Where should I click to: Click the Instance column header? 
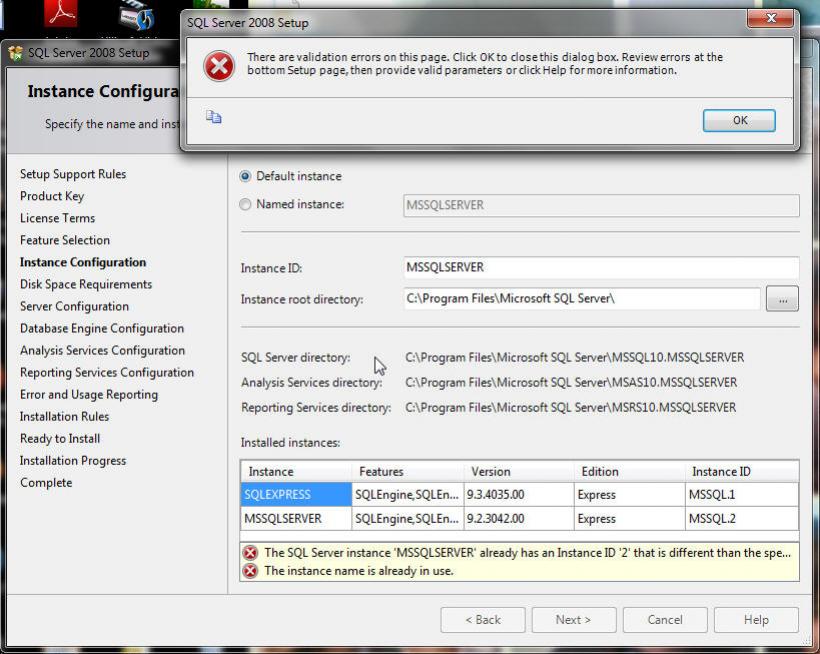[x=296, y=472]
